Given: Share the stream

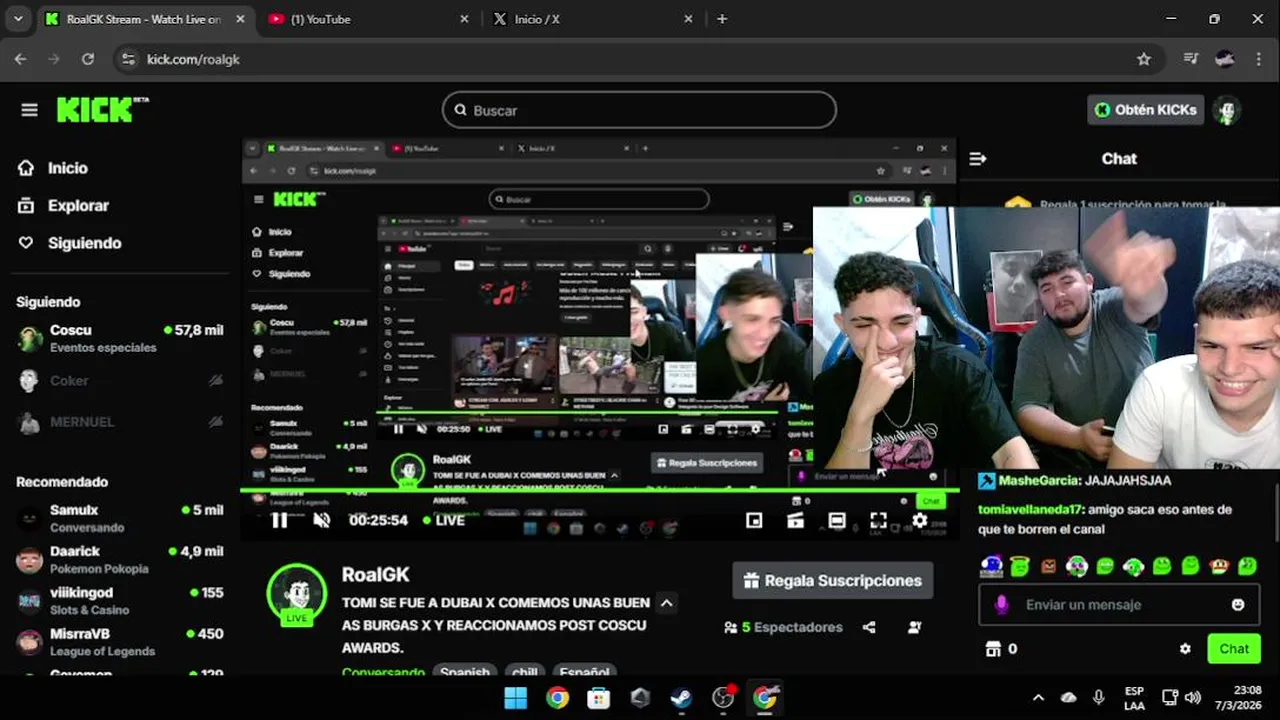Looking at the screenshot, I should pyautogui.click(x=869, y=627).
